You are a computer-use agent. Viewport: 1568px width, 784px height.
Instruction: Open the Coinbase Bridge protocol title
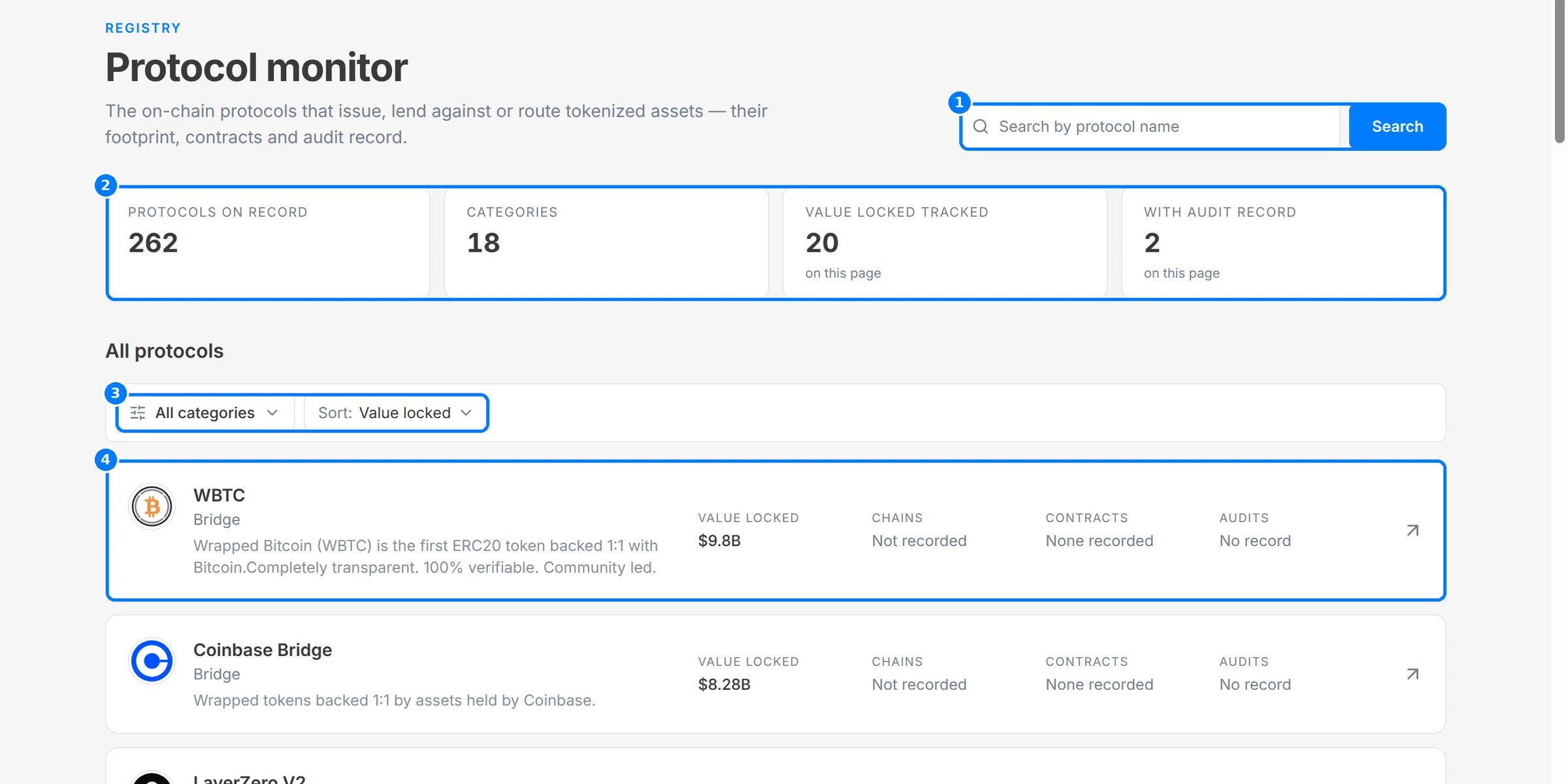(263, 650)
